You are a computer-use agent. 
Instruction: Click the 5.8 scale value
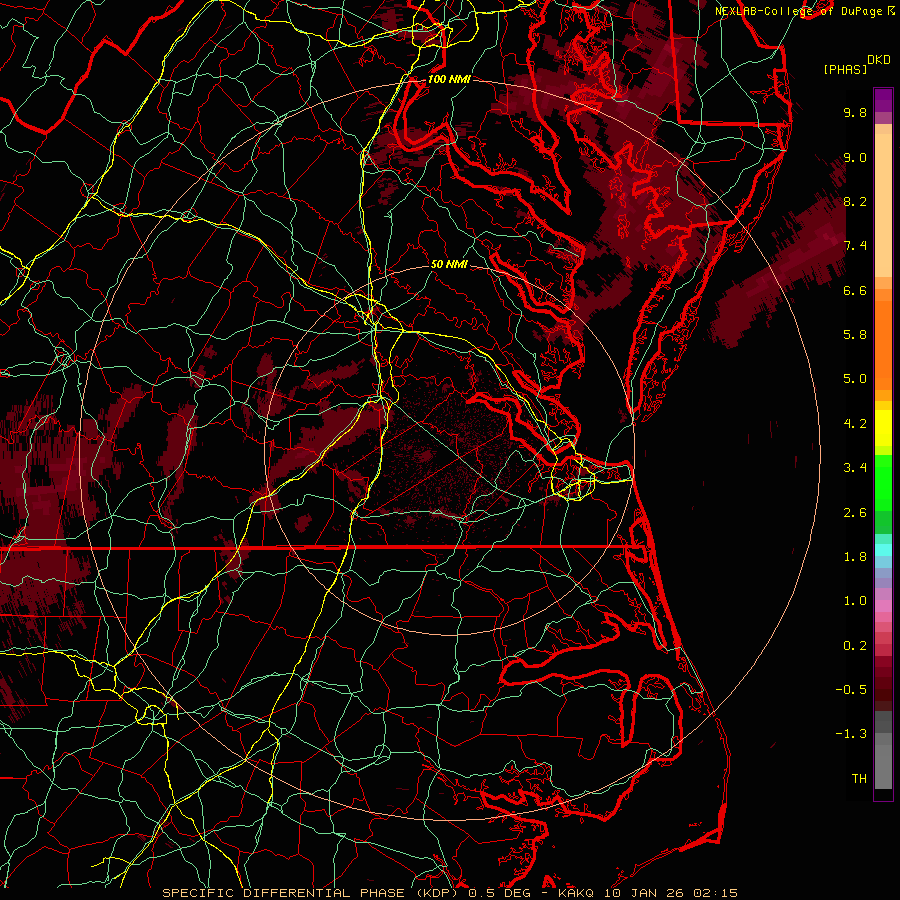pos(855,335)
